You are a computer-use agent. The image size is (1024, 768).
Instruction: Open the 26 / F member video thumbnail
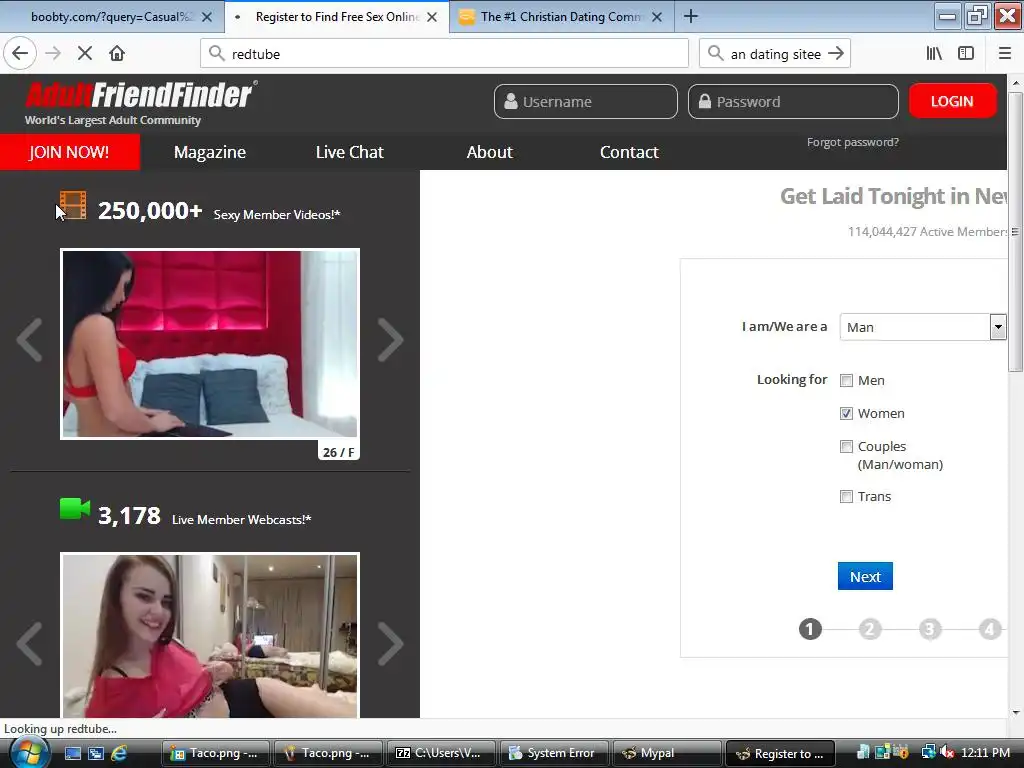[x=210, y=344]
